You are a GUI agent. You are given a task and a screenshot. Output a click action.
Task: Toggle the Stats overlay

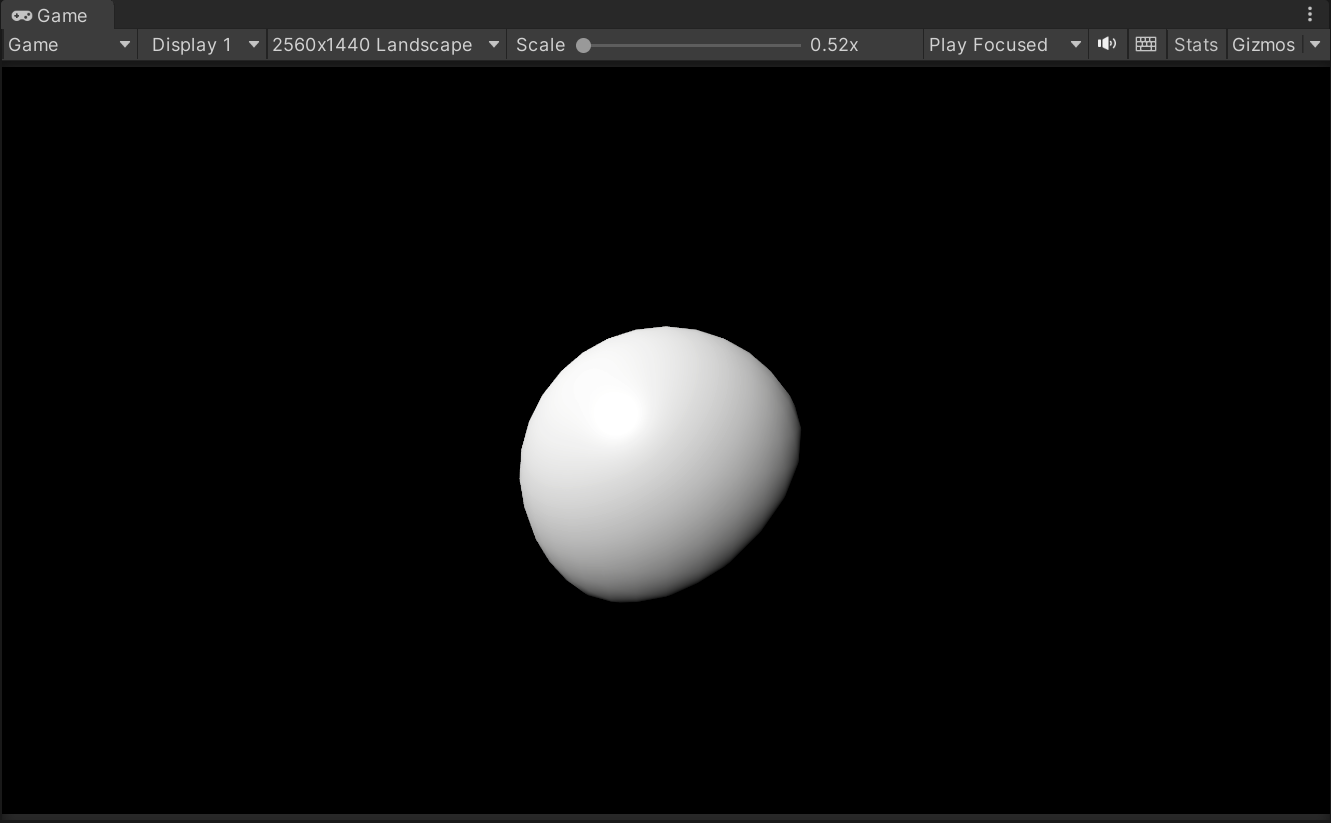(x=1196, y=44)
